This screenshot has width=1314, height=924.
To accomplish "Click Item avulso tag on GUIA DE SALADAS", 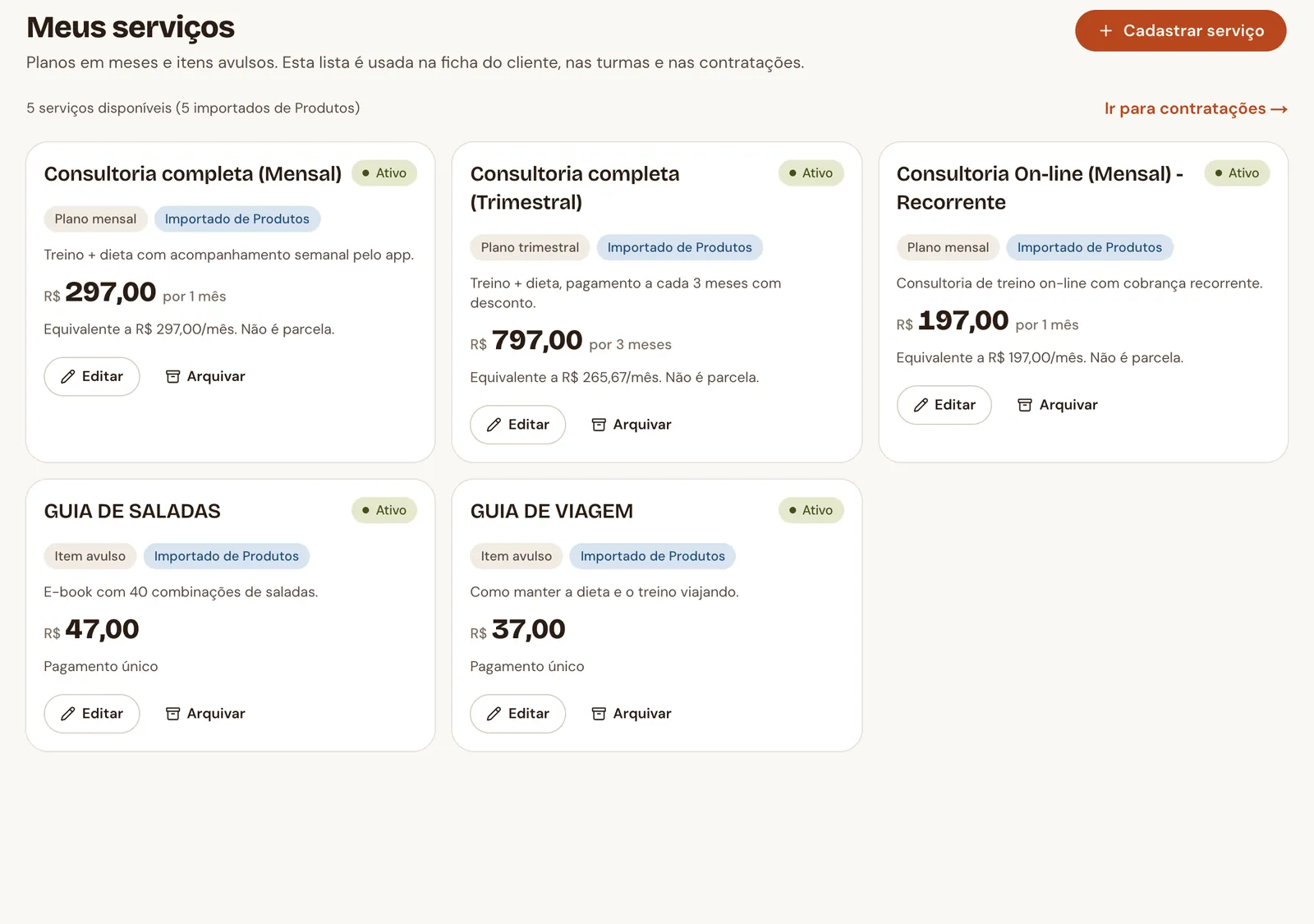I will [90, 556].
